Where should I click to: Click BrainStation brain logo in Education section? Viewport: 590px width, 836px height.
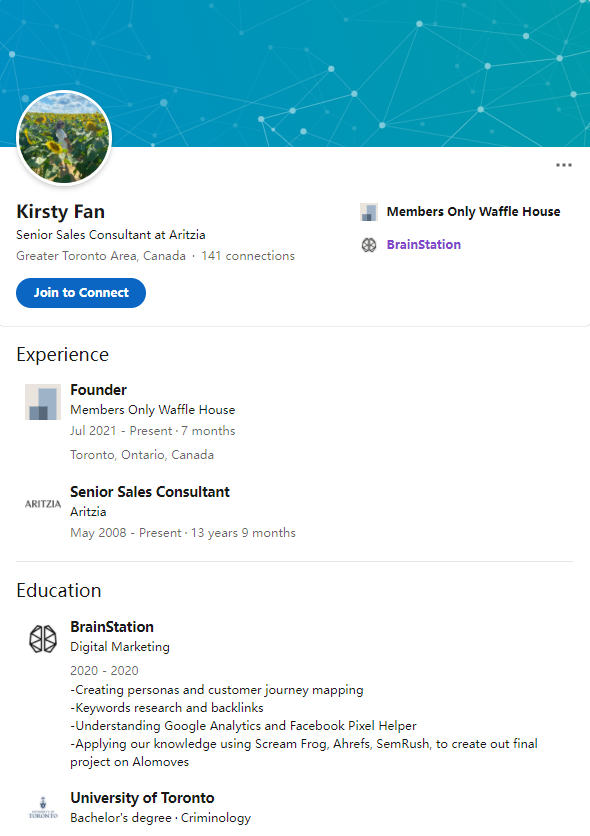[43, 639]
